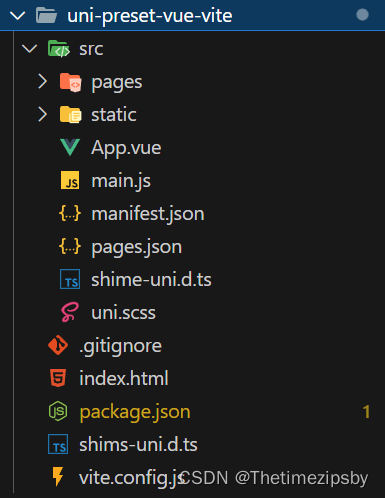Open the shims-uni.d.ts file
Viewport: 385px width, 498px height.
138,445
